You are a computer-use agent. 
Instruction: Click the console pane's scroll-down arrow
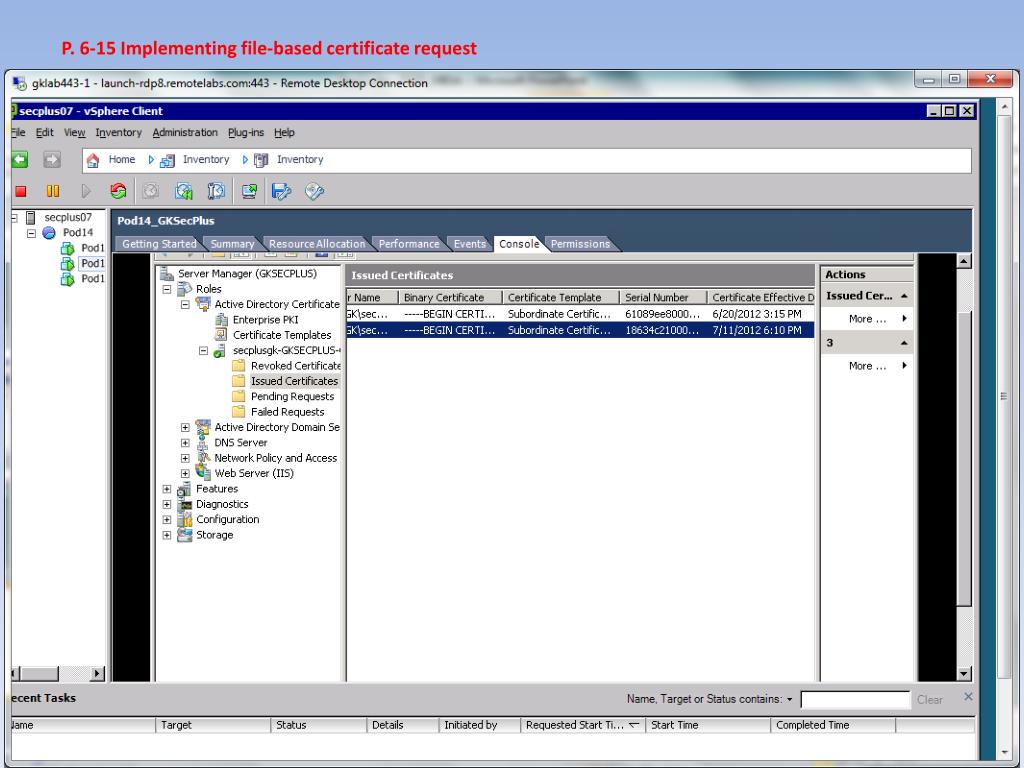(964, 674)
